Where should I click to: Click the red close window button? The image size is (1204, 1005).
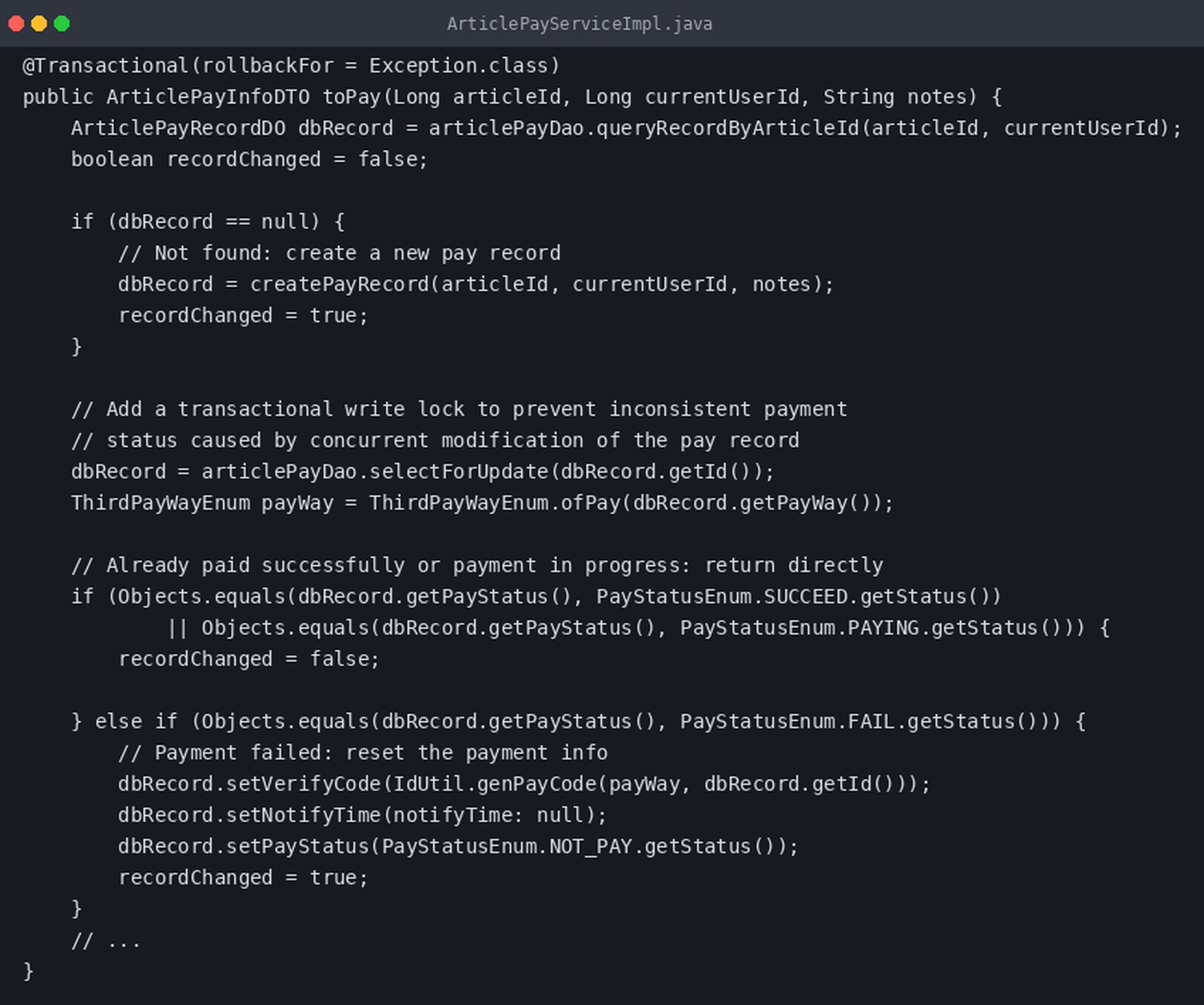point(16,23)
